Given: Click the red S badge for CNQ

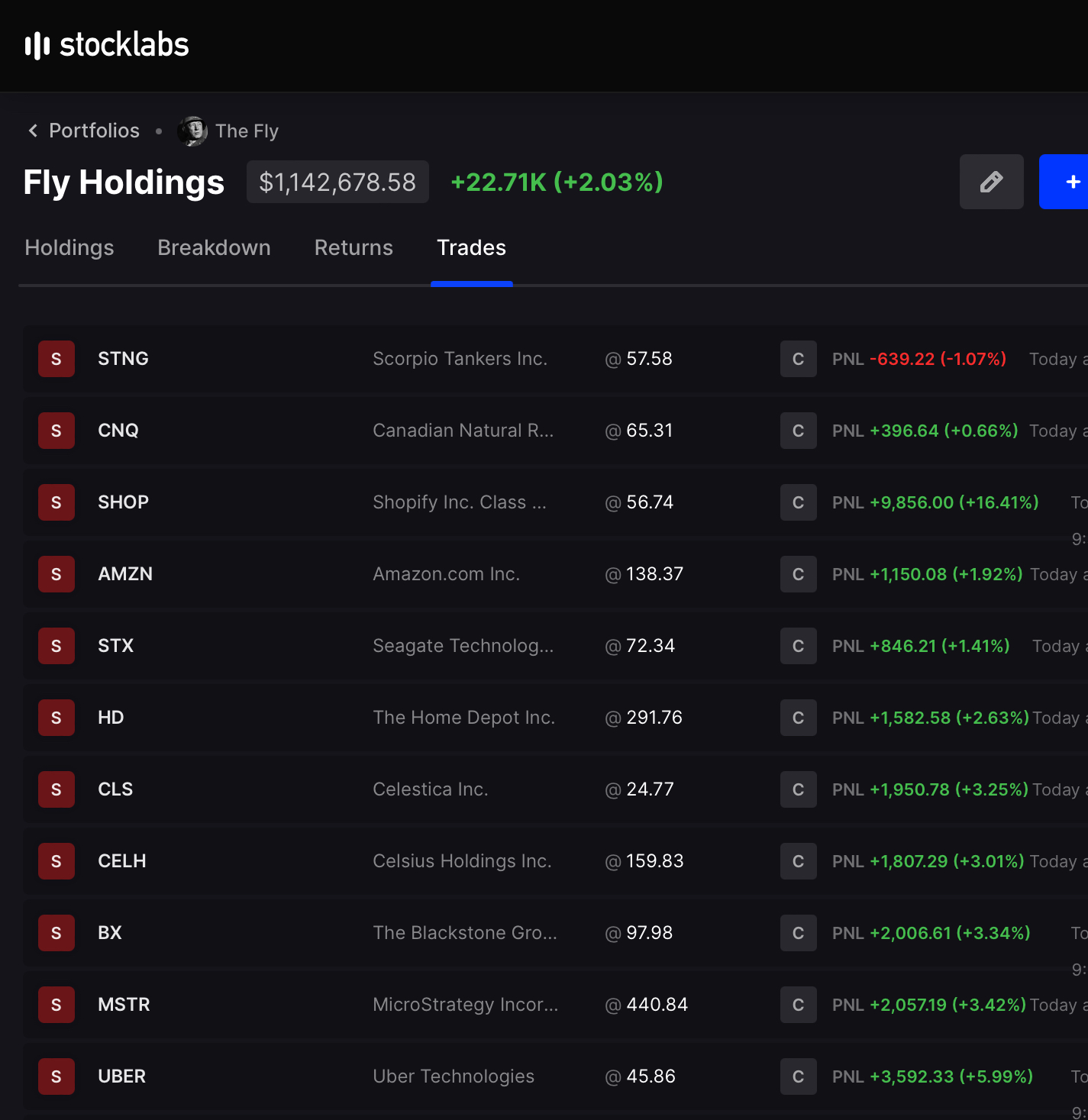Looking at the screenshot, I should [x=56, y=431].
